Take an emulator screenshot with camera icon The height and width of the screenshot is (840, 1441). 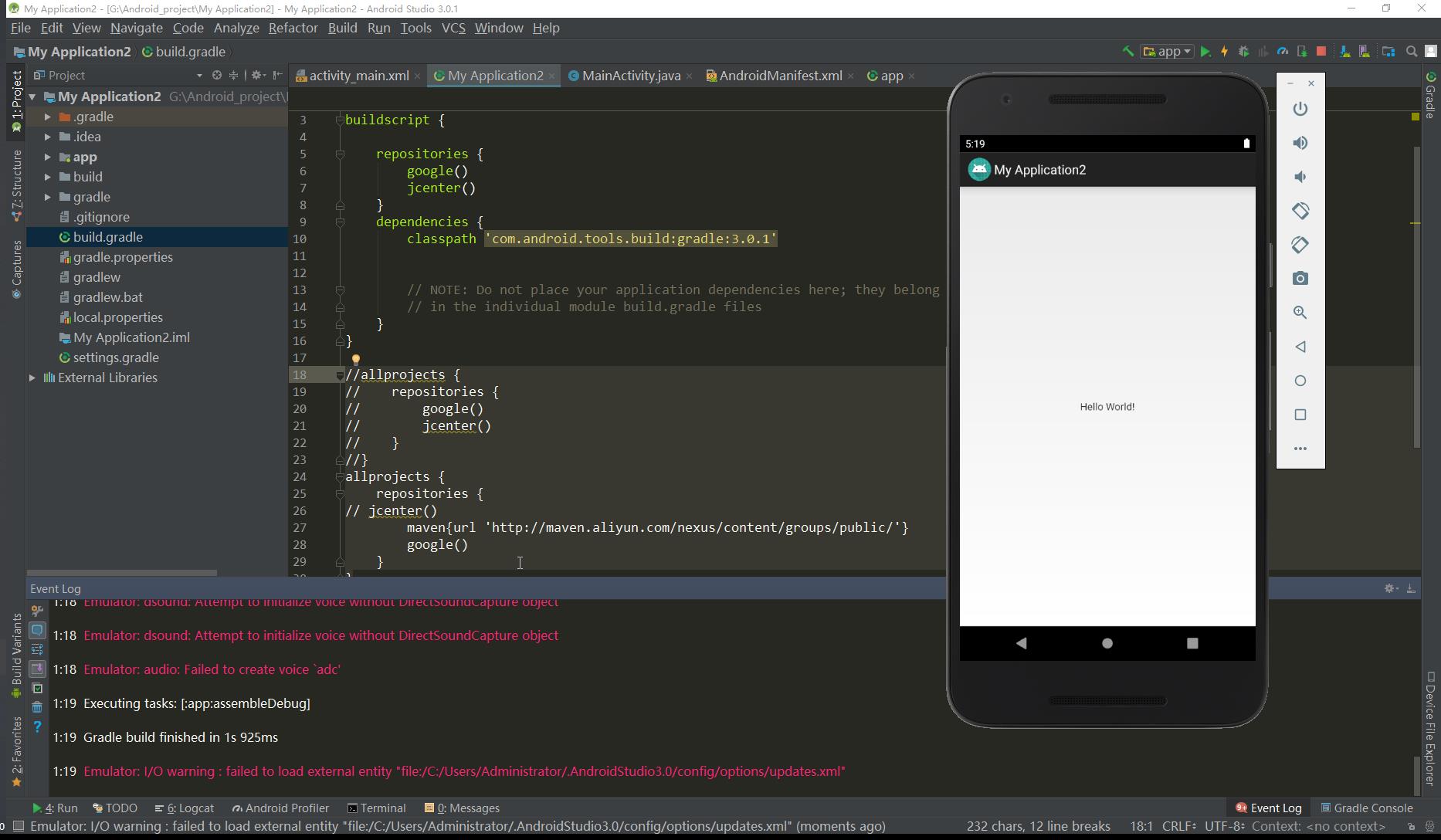[1300, 279]
